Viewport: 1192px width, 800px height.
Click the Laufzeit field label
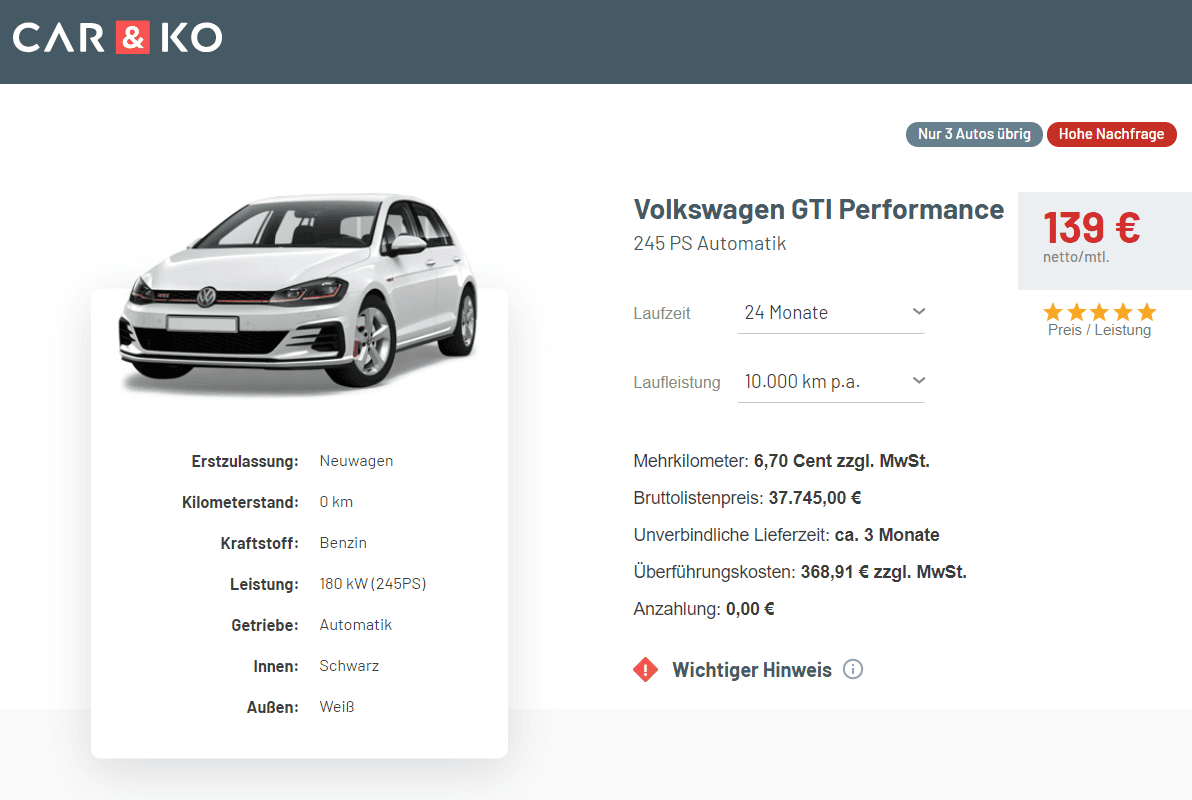click(662, 313)
